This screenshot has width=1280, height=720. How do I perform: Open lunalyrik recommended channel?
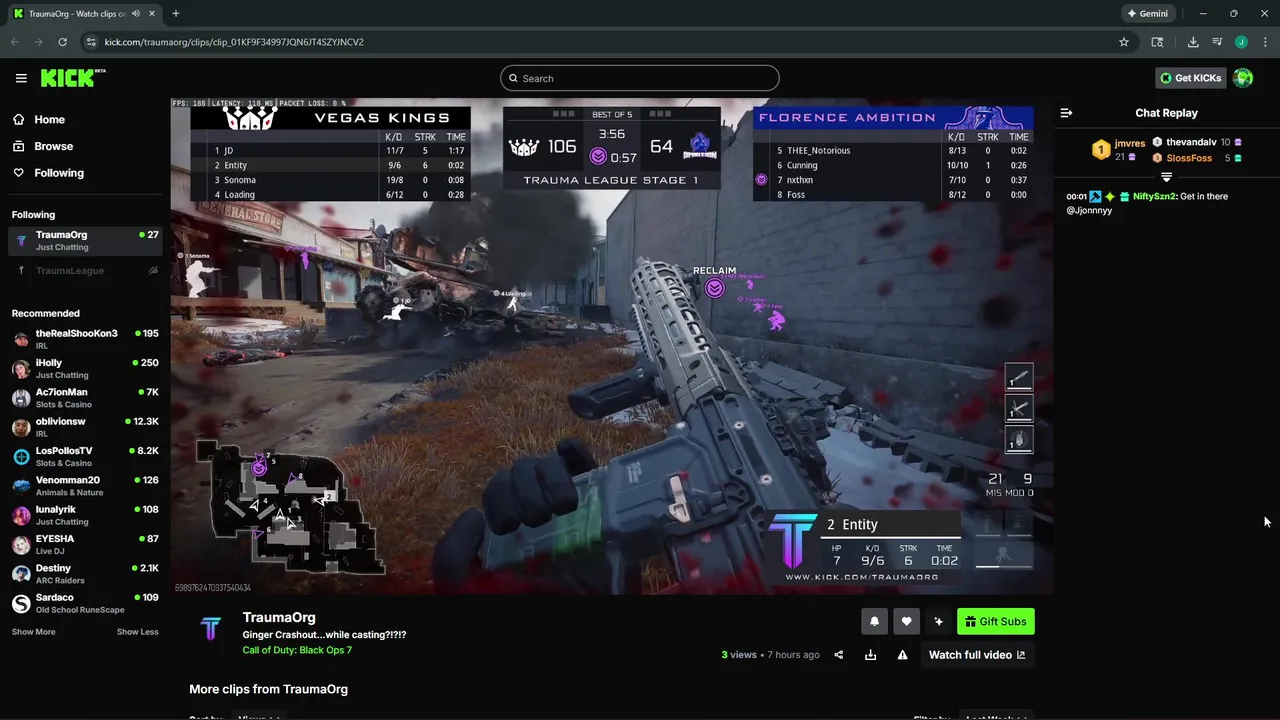85,514
